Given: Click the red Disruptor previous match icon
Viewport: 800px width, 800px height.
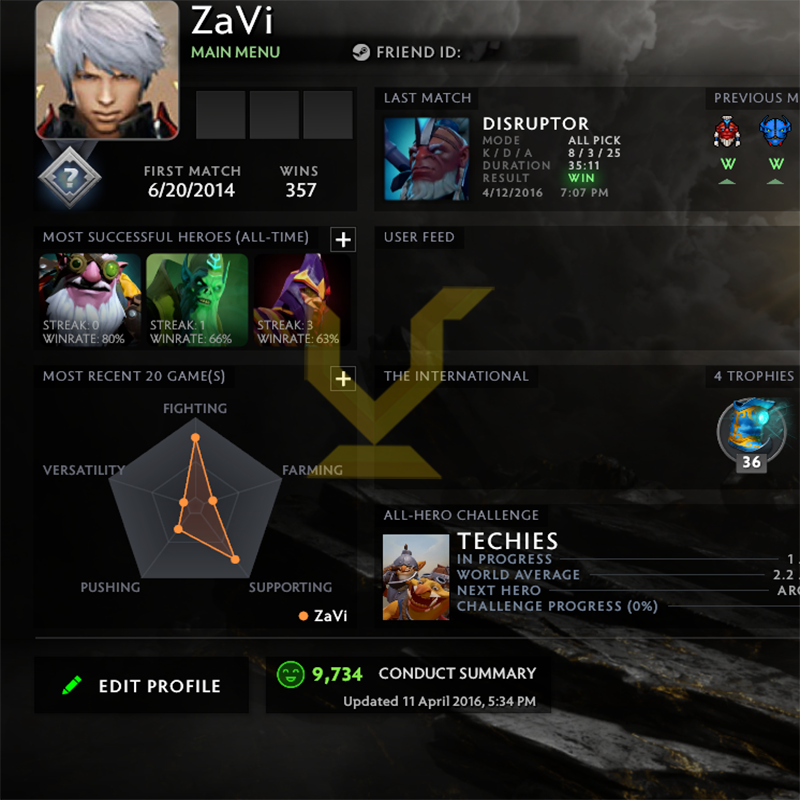Looking at the screenshot, I should [727, 132].
